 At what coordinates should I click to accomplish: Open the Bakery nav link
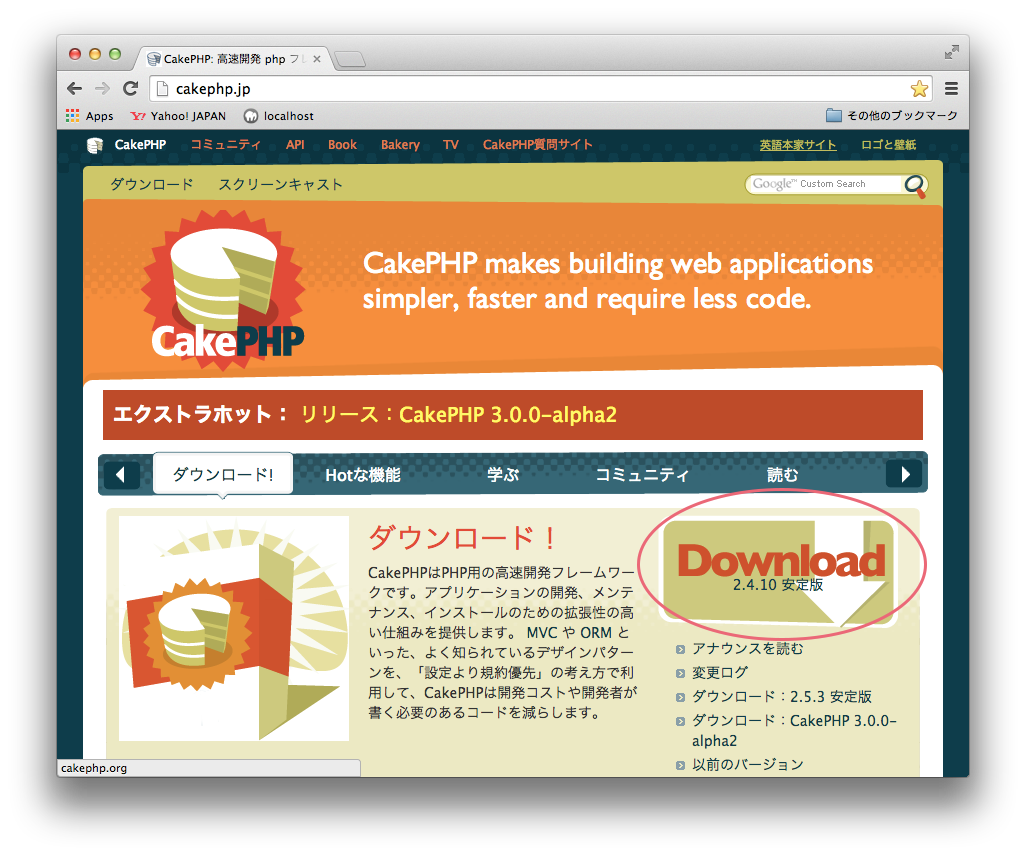click(x=400, y=145)
